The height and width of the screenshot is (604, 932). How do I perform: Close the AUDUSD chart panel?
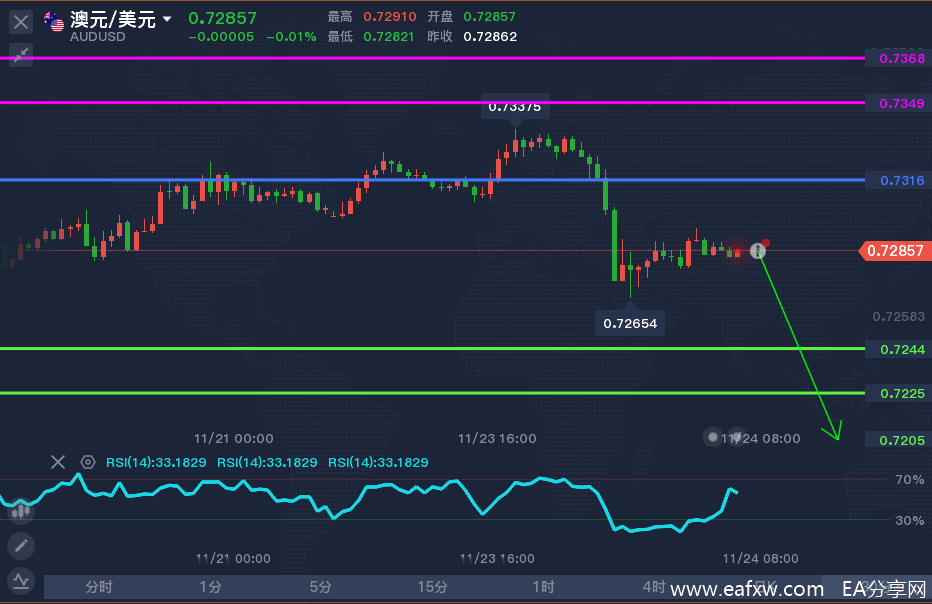(x=21, y=20)
